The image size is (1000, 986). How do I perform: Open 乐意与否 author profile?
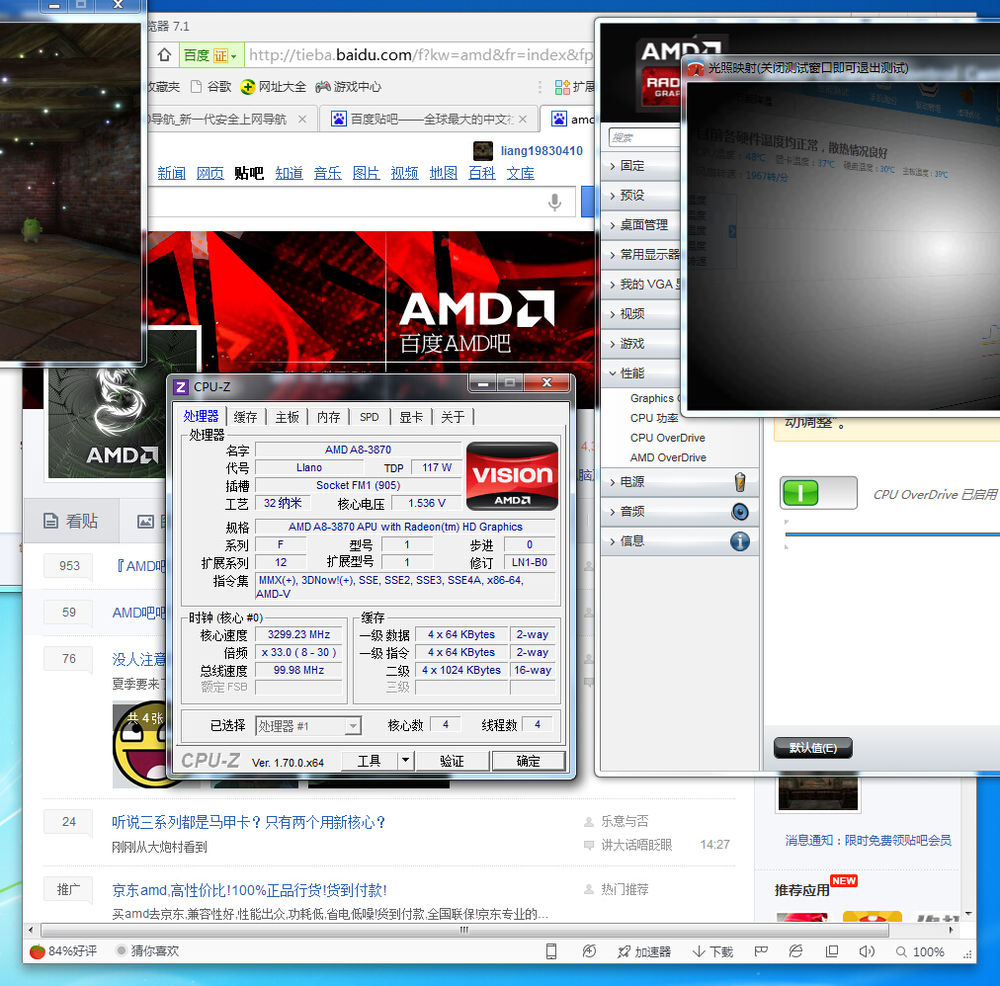(624, 821)
